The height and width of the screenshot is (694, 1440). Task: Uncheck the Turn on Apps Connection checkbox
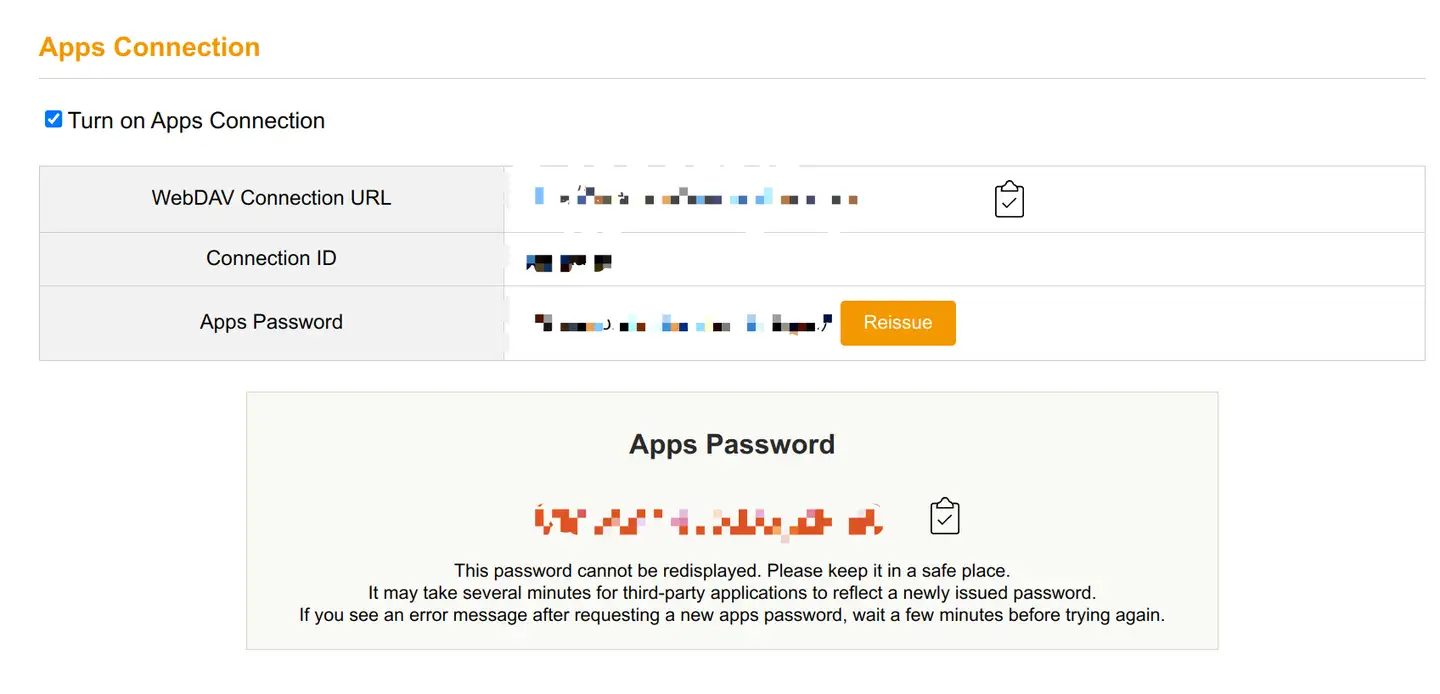point(54,120)
